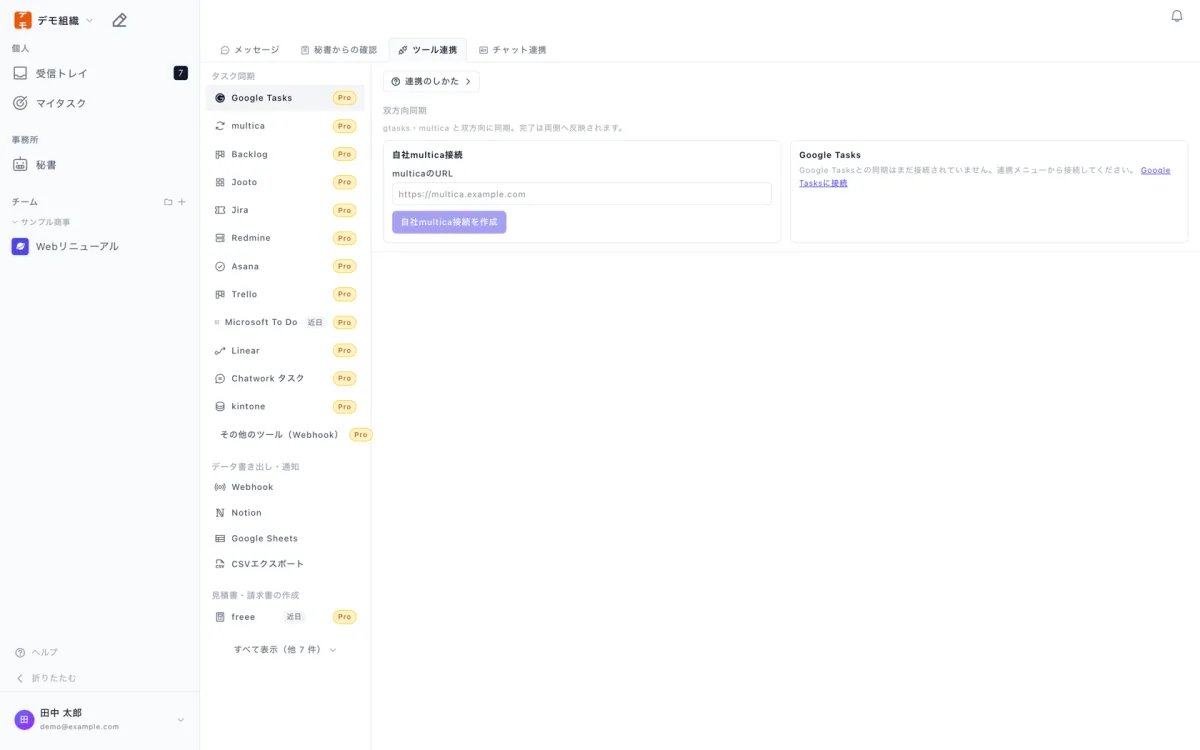Open user account menu chevron
The height and width of the screenshot is (750, 1200).
pyautogui.click(x=181, y=720)
